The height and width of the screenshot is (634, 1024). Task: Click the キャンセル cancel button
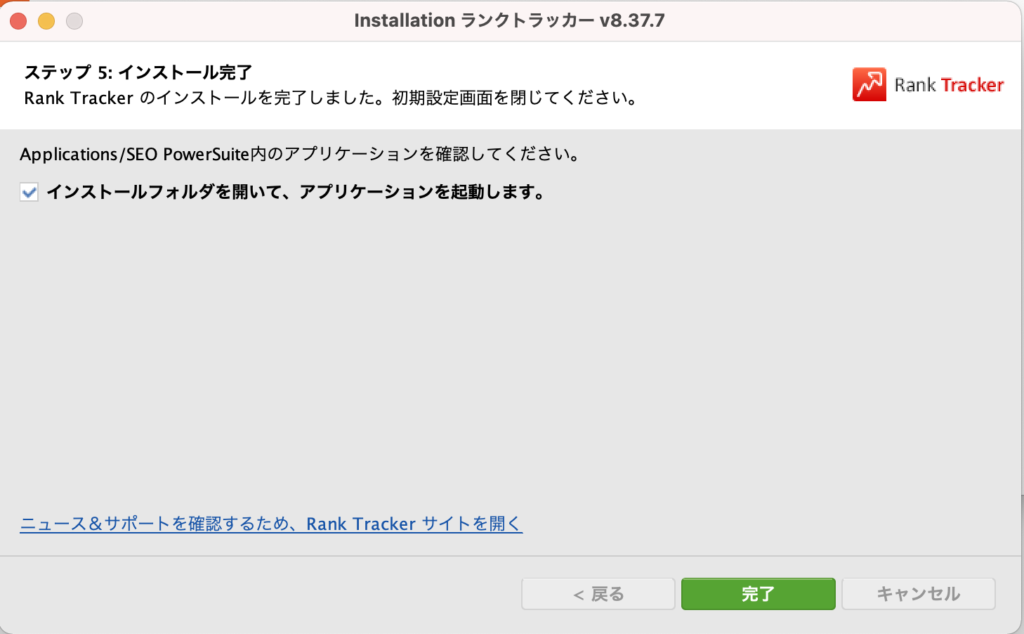pos(918,594)
